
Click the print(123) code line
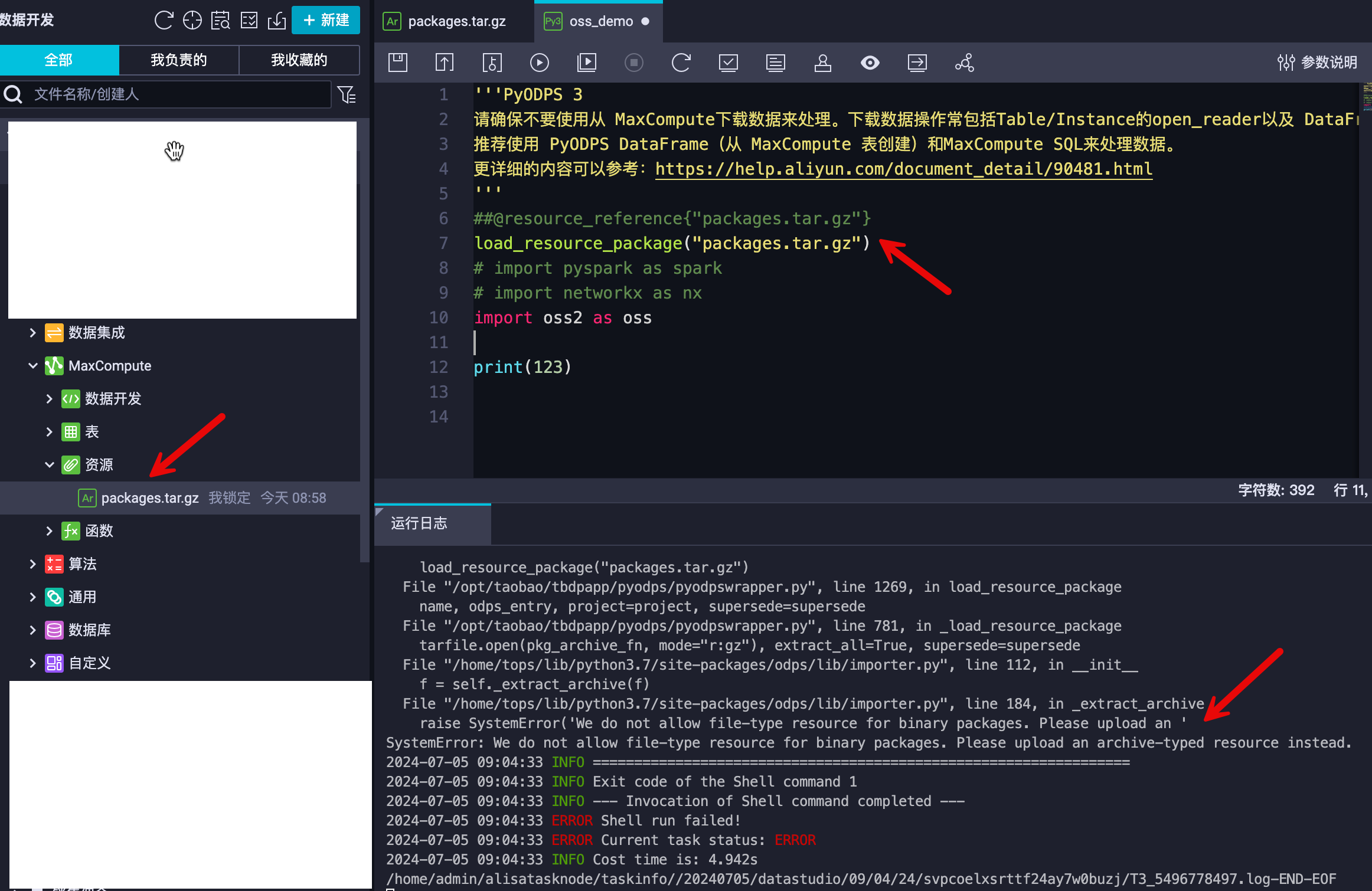[x=522, y=368]
